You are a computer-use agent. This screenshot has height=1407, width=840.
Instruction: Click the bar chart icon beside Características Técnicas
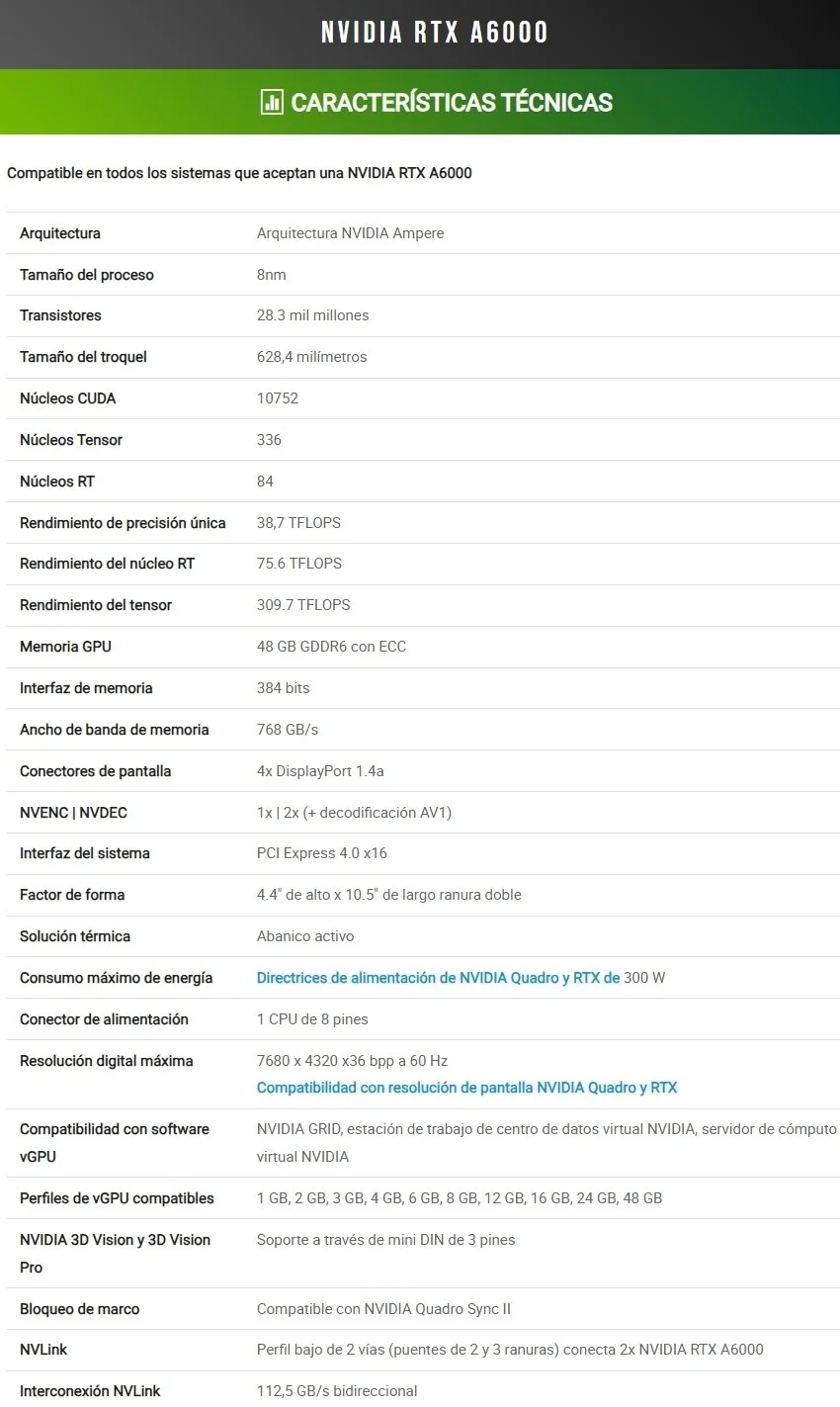point(271,102)
